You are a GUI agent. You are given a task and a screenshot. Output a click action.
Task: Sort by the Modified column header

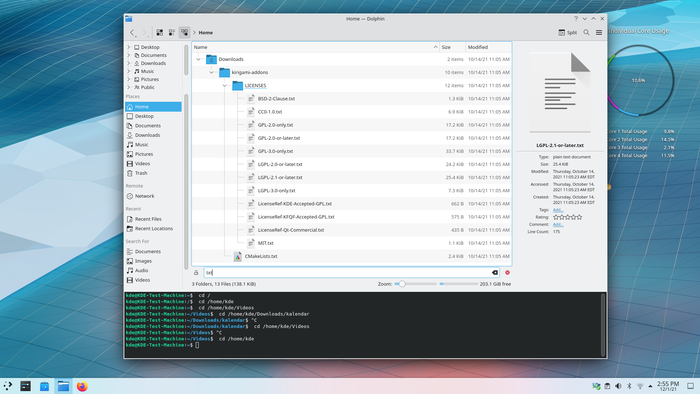point(488,47)
